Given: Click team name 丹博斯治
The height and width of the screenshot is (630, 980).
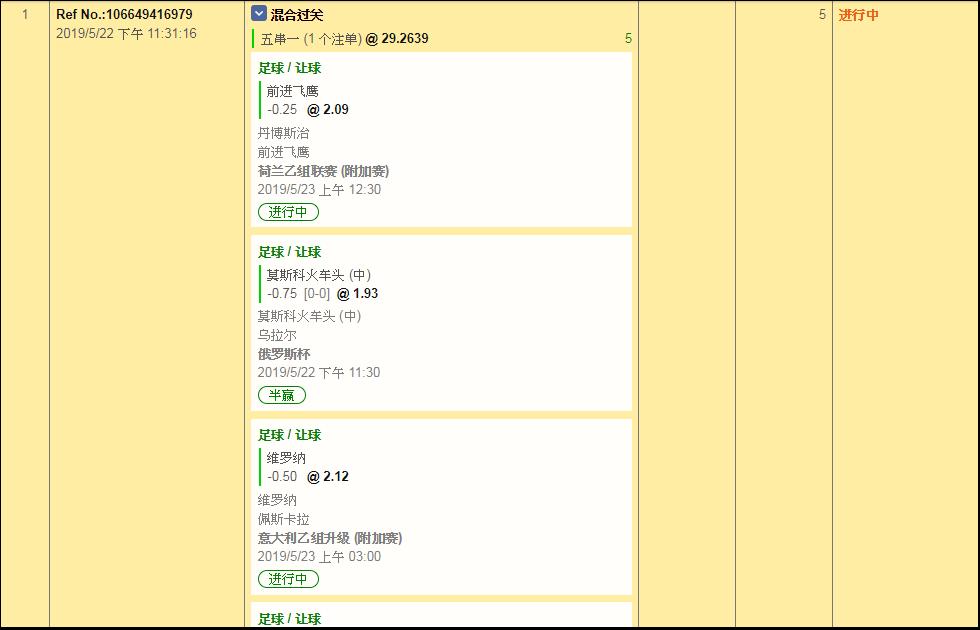Looking at the screenshot, I should (x=283, y=133).
